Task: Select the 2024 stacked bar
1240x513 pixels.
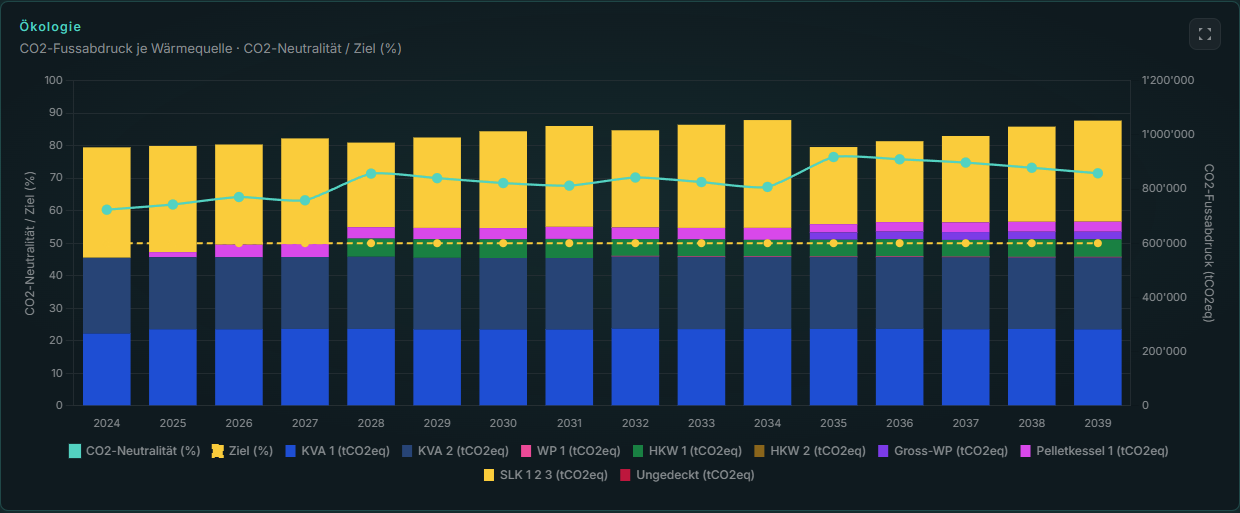Action: coord(106,276)
